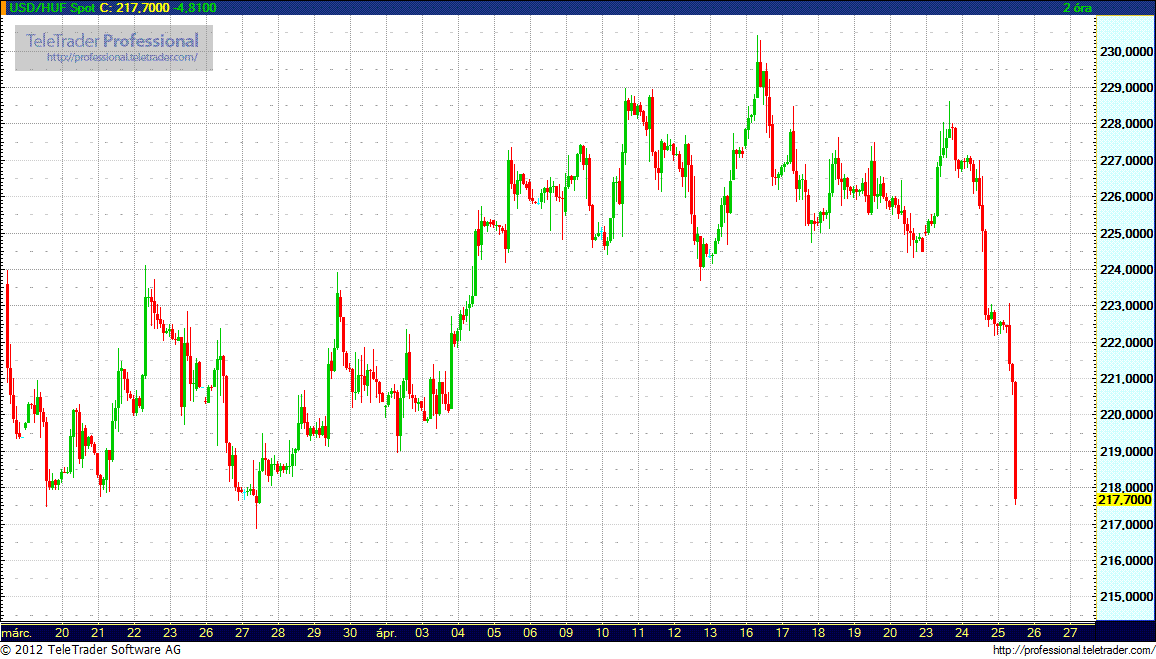Click the -4,8100 change value in header
Viewport: 1156px width, 659px height.
[x=194, y=7]
